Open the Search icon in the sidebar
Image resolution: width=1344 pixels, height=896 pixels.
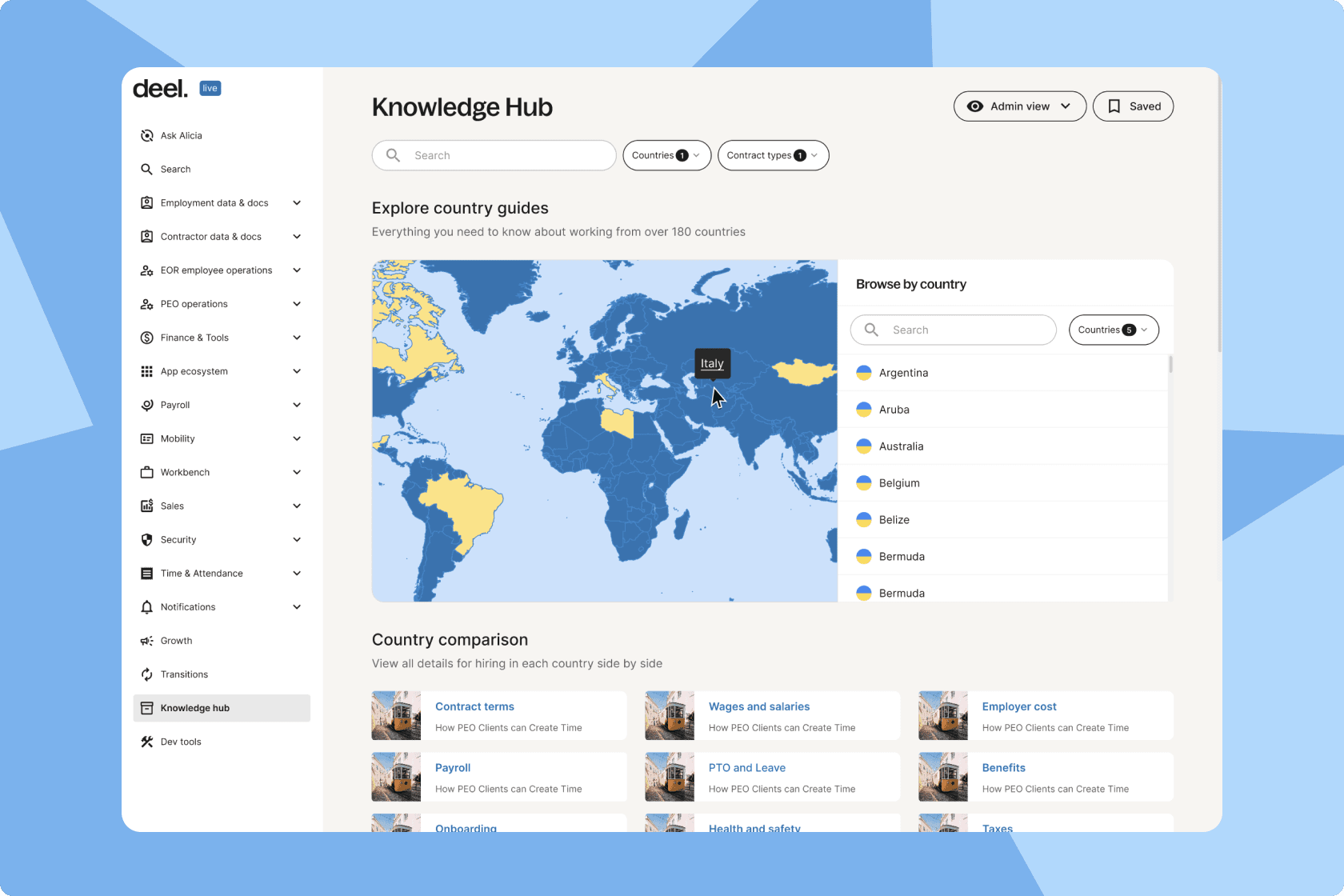click(x=147, y=169)
